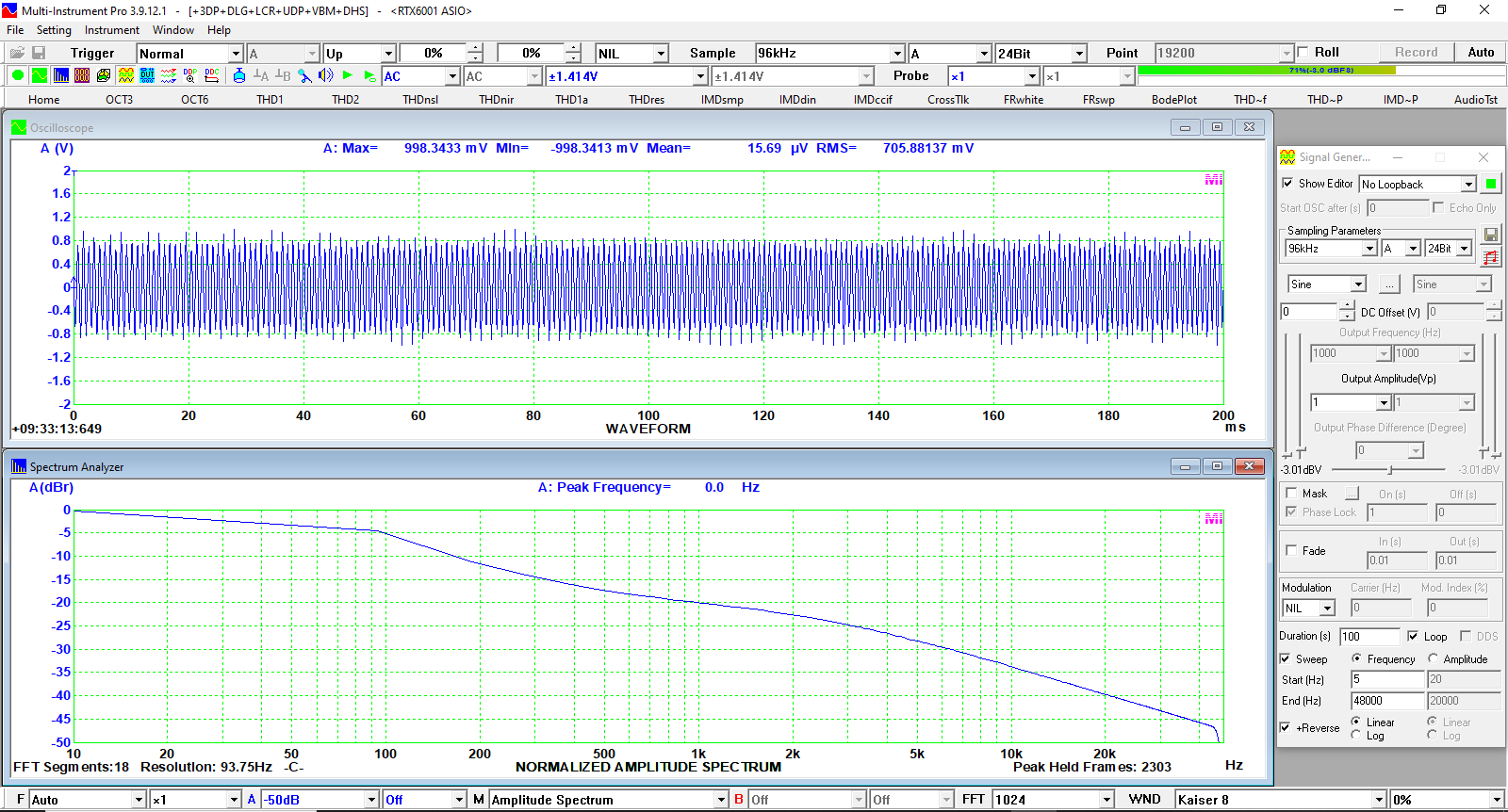Click the BodePlot toolbar button

point(1173,99)
